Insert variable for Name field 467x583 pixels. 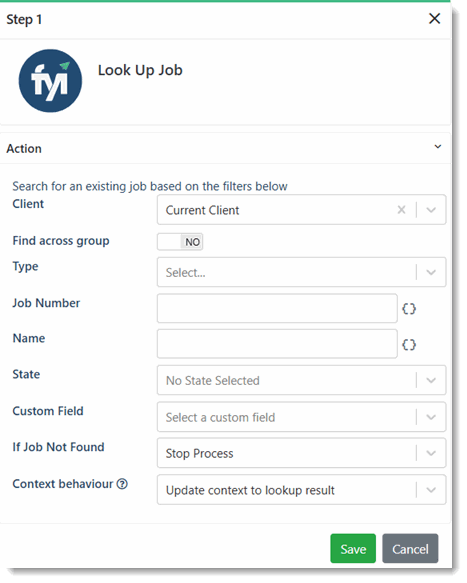(x=409, y=345)
